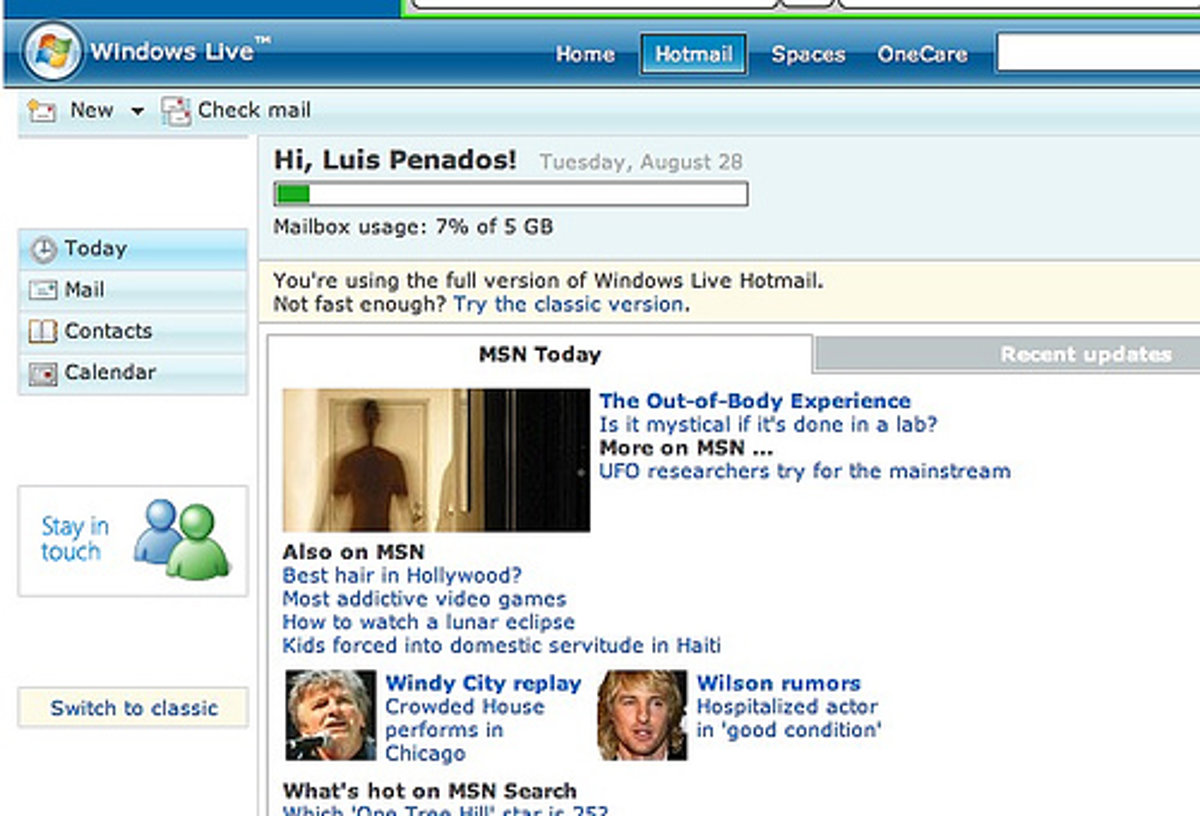
Task: Click the New message envelope icon
Action: pos(42,111)
